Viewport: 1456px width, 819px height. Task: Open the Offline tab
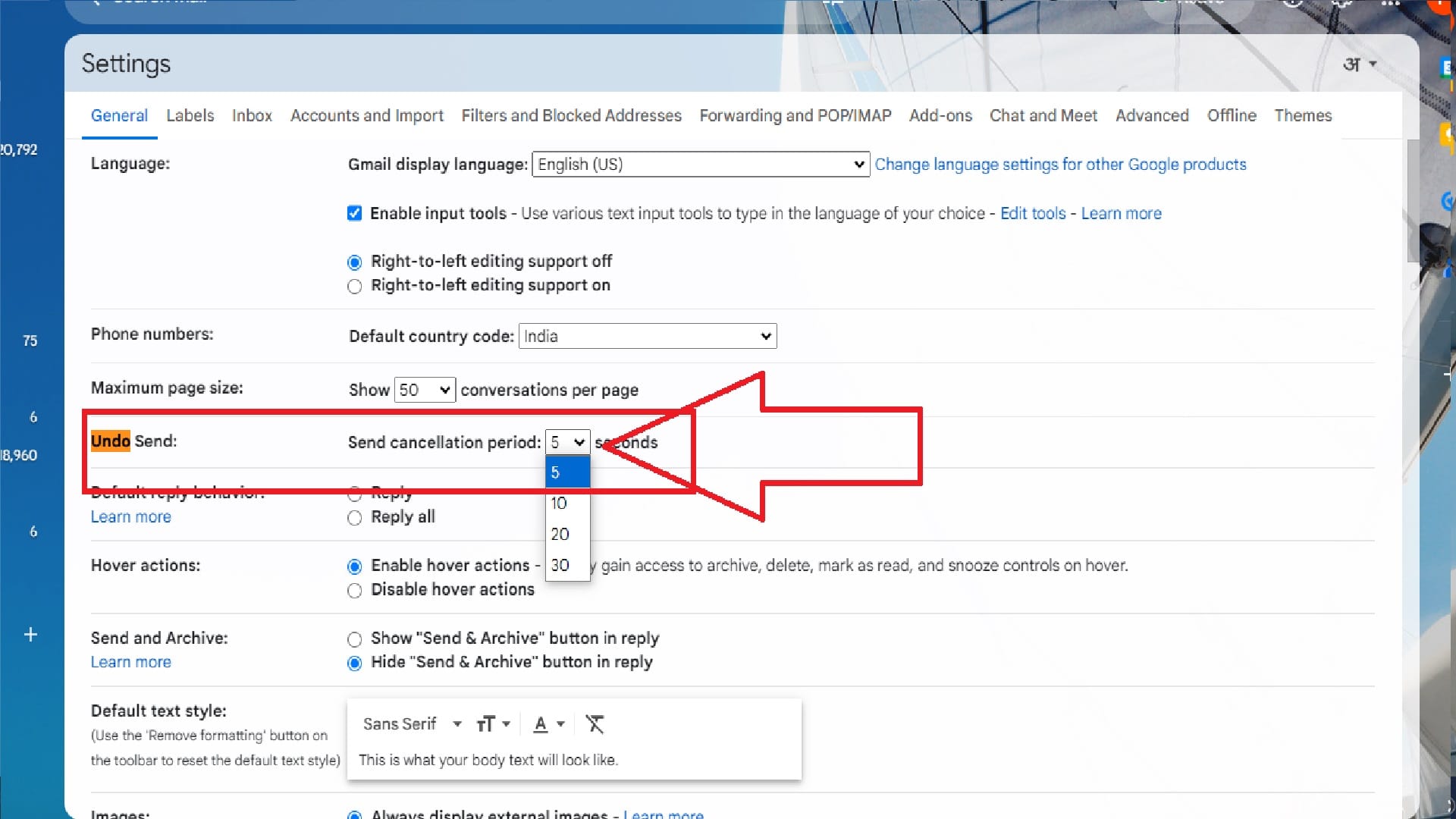[x=1232, y=115]
